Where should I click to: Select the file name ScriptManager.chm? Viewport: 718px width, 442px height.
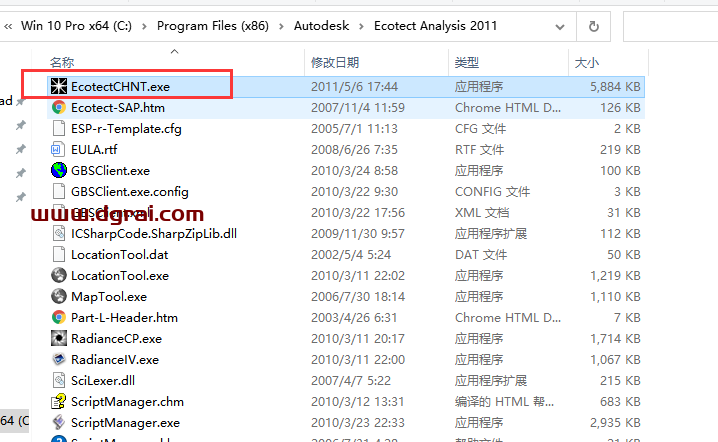(127, 402)
